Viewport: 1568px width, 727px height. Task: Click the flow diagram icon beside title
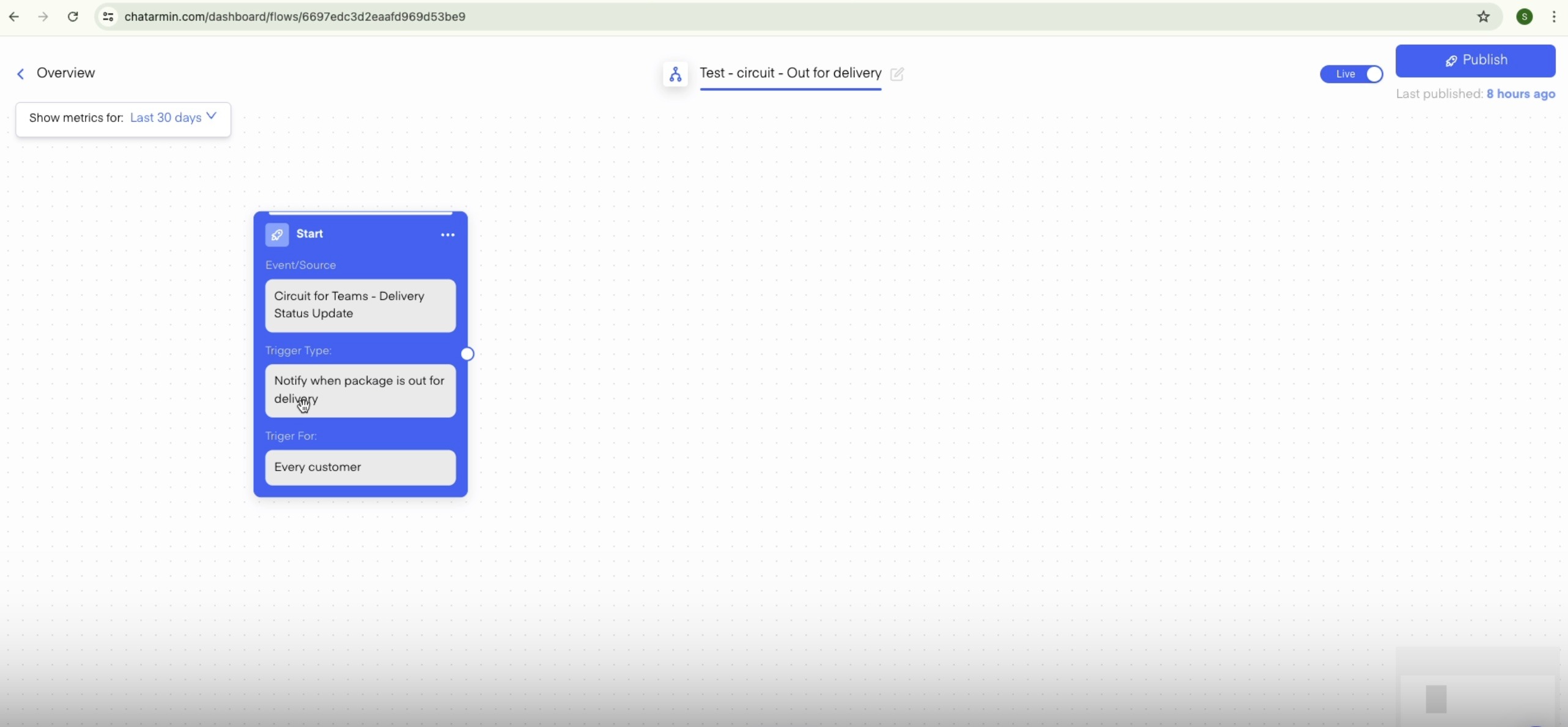click(x=675, y=74)
